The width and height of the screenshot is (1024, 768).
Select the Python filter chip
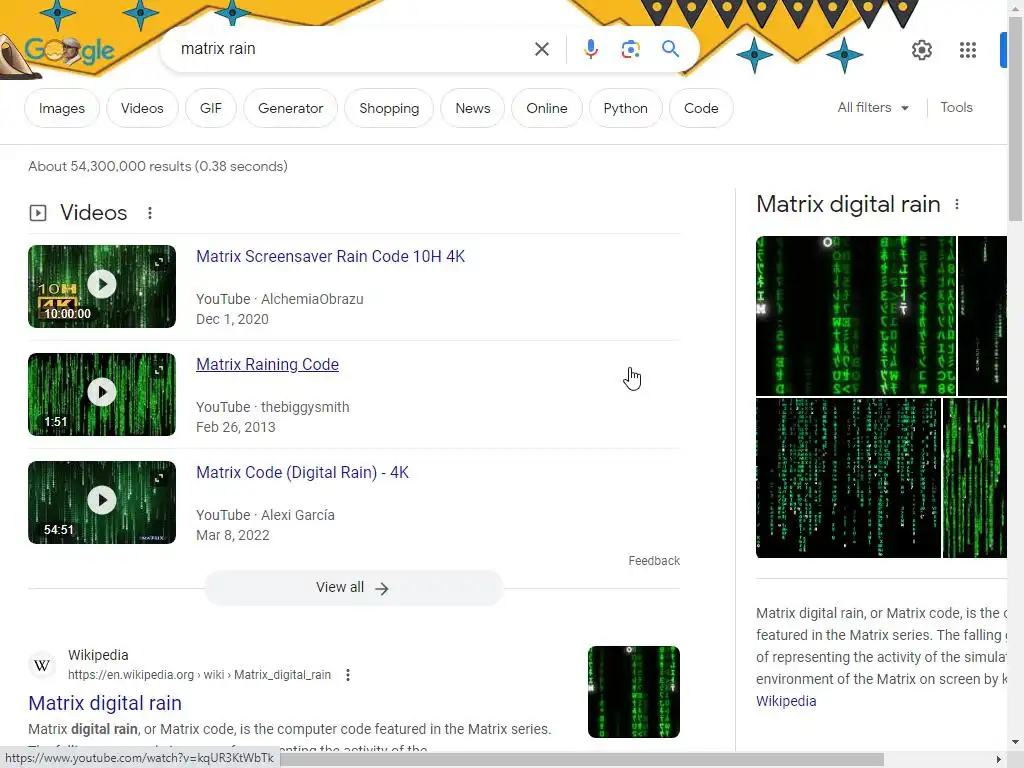point(626,108)
